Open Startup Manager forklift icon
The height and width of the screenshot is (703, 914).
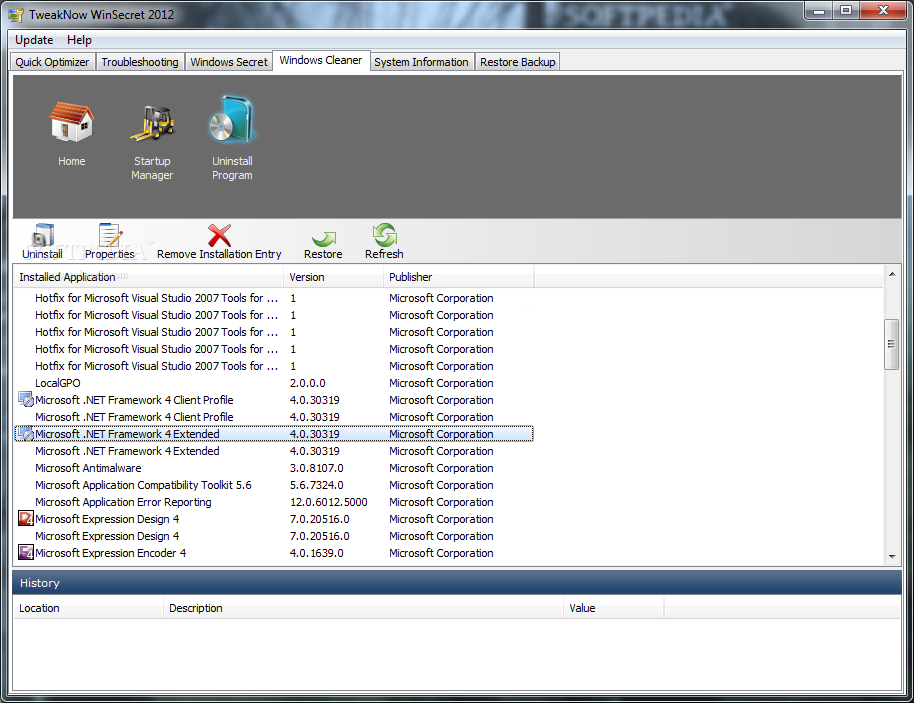[152, 122]
